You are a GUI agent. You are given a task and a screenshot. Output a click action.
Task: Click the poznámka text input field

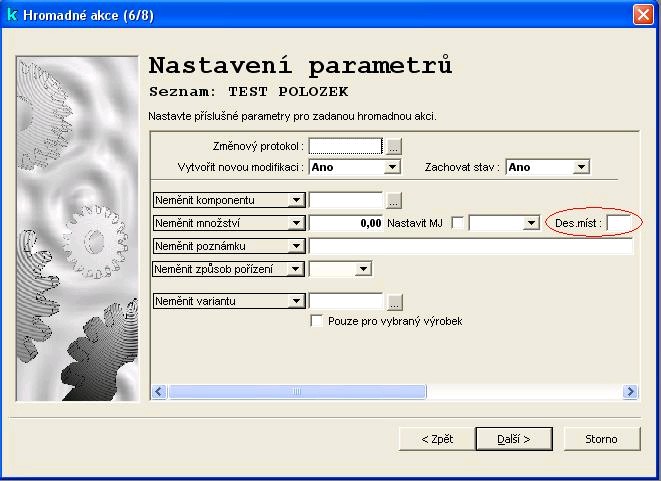click(x=471, y=246)
